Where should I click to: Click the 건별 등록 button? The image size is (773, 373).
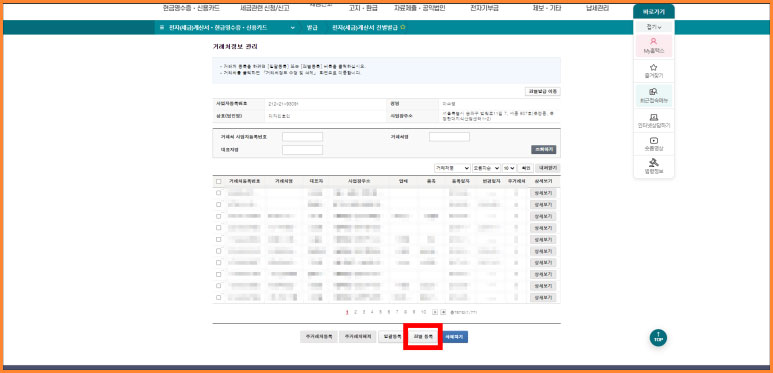point(423,337)
